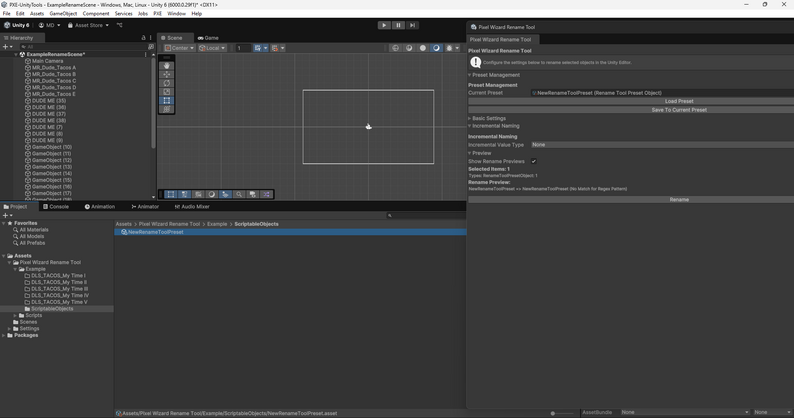This screenshot has height=418, width=794.
Task: Click the Current Preset object field
Action: coord(662,93)
